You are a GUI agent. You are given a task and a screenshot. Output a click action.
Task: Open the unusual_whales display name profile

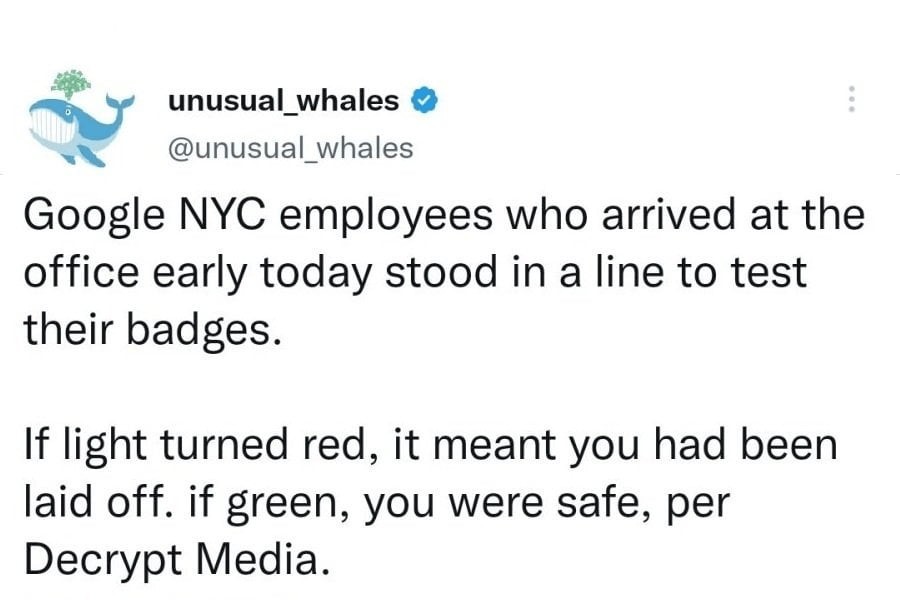[x=284, y=100]
